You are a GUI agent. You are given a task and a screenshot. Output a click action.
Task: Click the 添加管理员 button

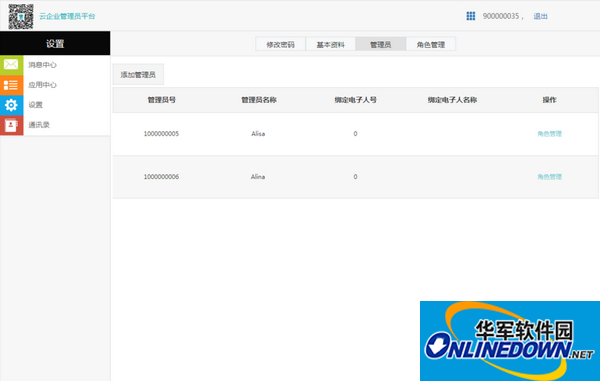click(138, 74)
